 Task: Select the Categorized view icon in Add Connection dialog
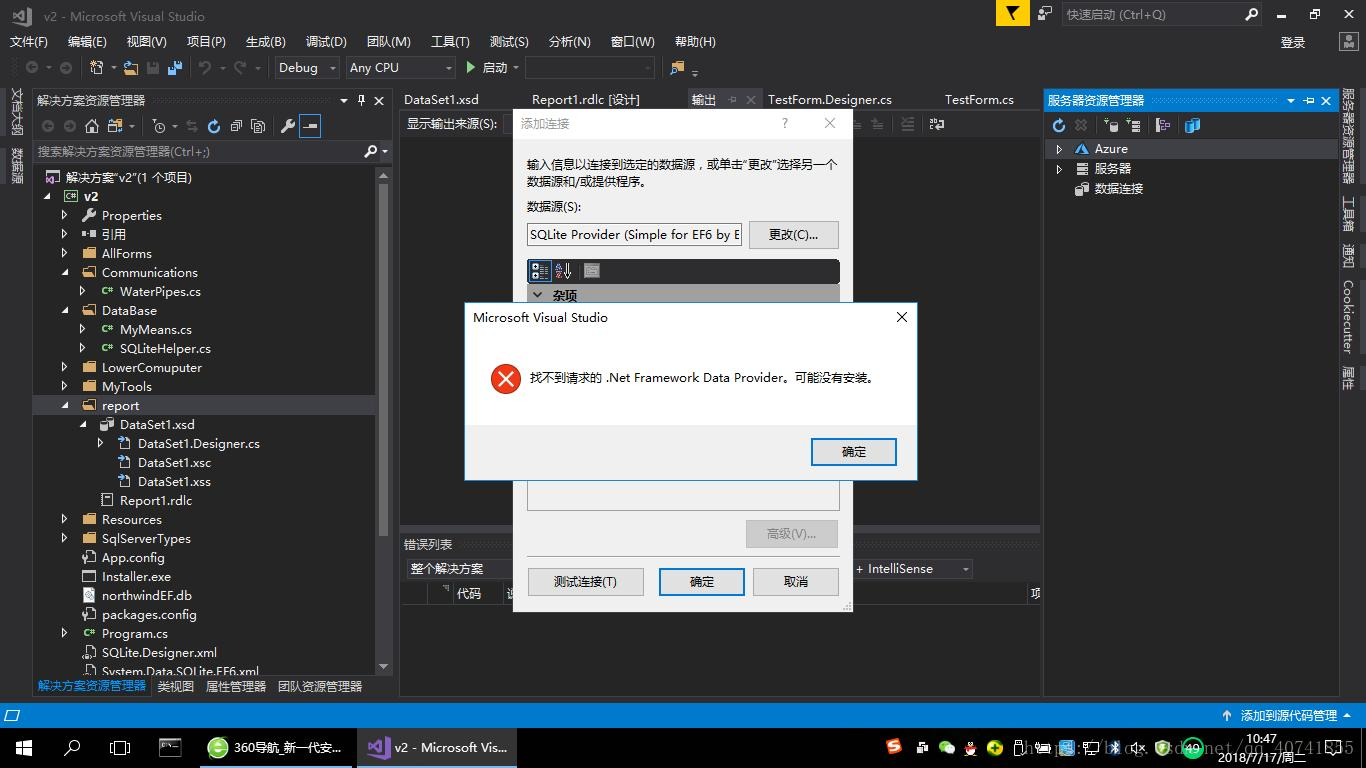pyautogui.click(x=540, y=270)
